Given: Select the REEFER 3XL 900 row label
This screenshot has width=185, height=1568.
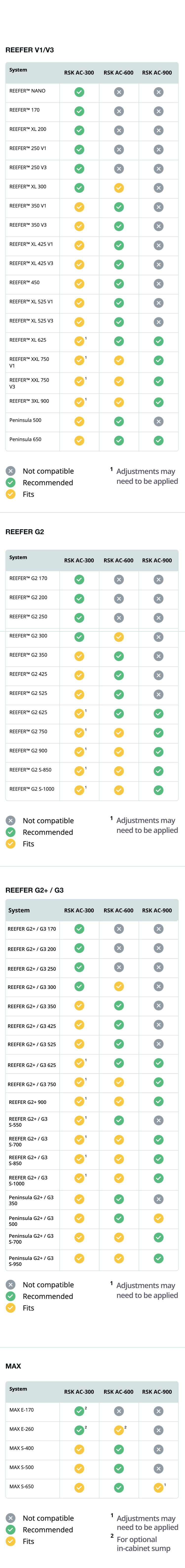Looking at the screenshot, I should pyautogui.click(x=29, y=401).
